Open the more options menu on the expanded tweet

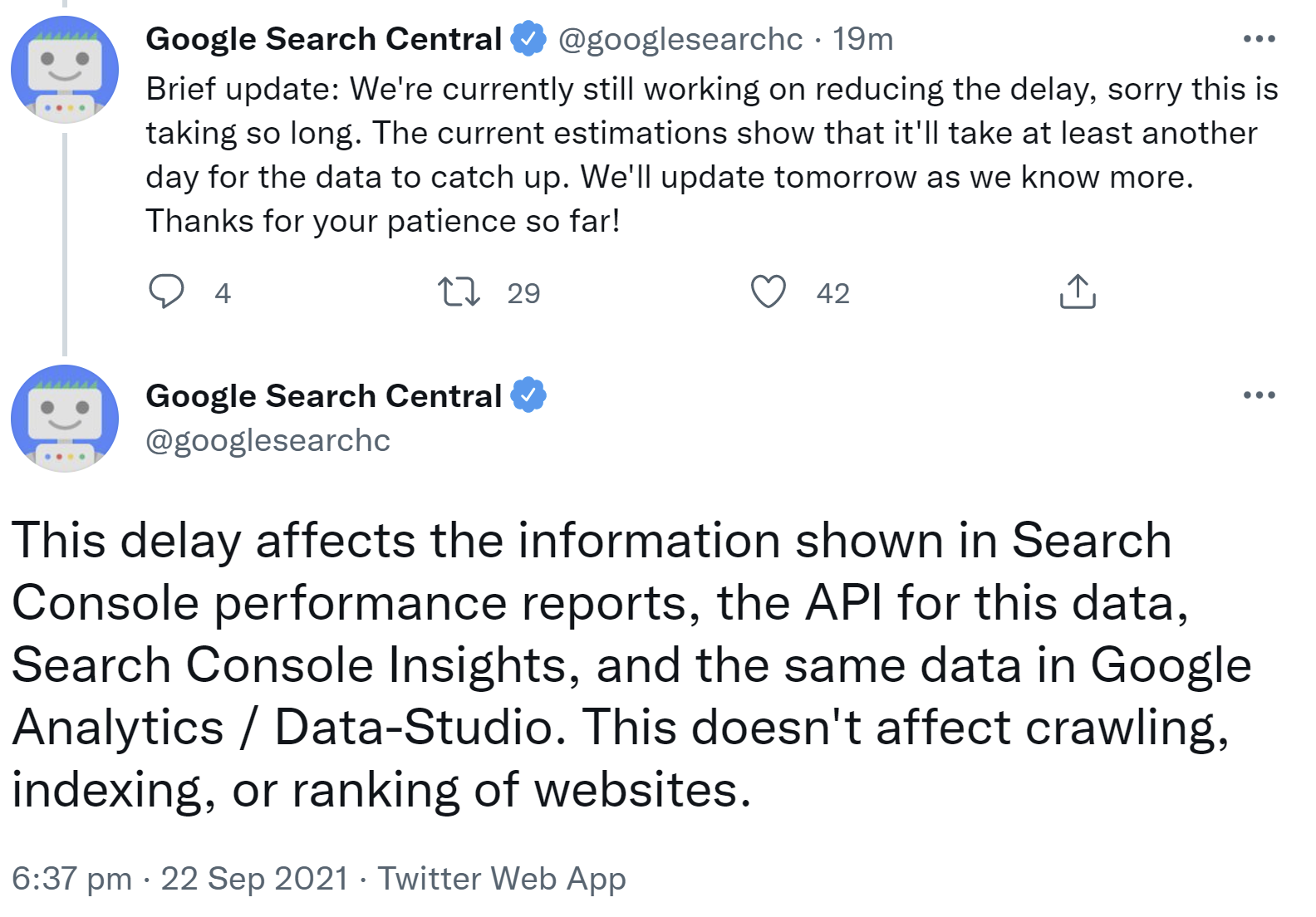point(1258,394)
